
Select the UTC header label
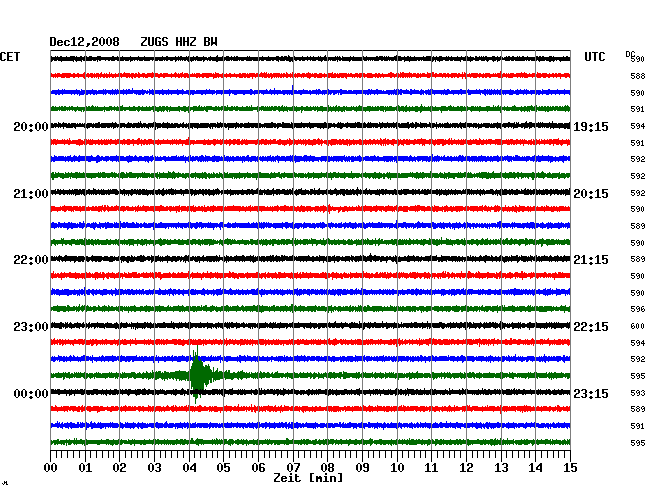click(x=594, y=57)
